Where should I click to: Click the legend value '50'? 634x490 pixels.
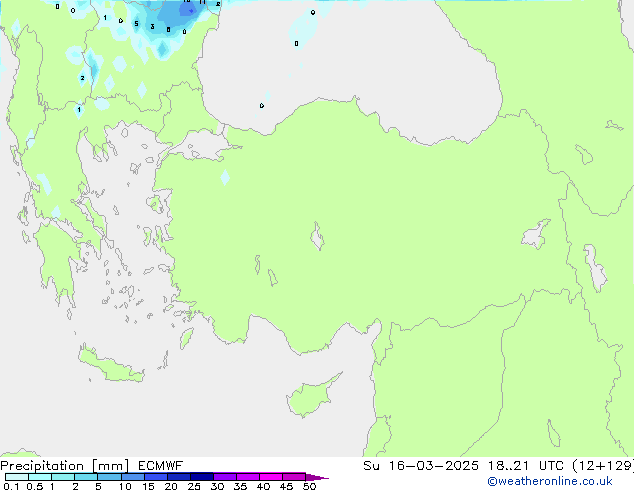[309, 486]
